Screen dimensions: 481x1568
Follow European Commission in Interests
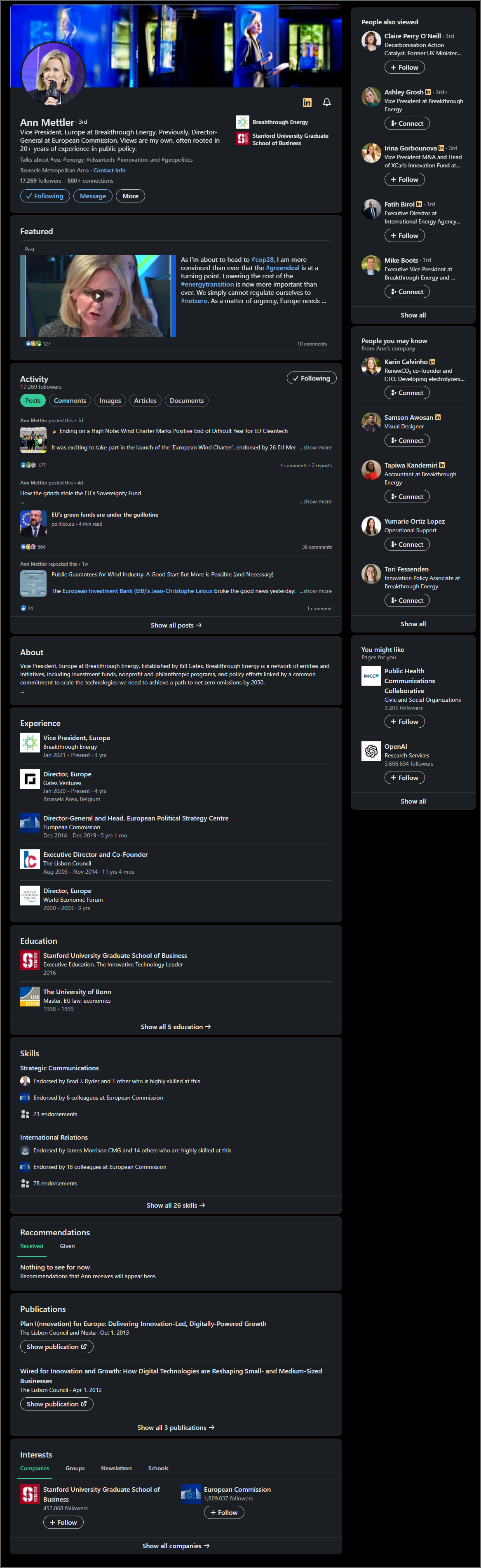pyautogui.click(x=224, y=1513)
